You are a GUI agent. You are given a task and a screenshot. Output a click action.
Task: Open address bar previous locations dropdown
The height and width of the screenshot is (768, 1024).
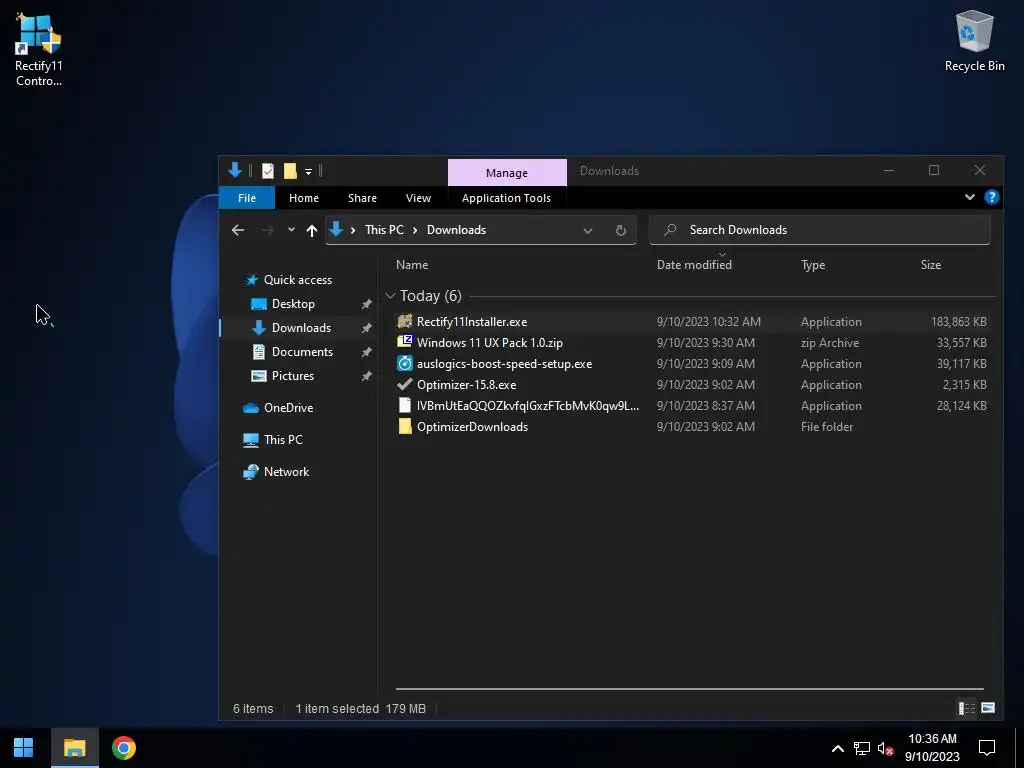click(x=588, y=231)
